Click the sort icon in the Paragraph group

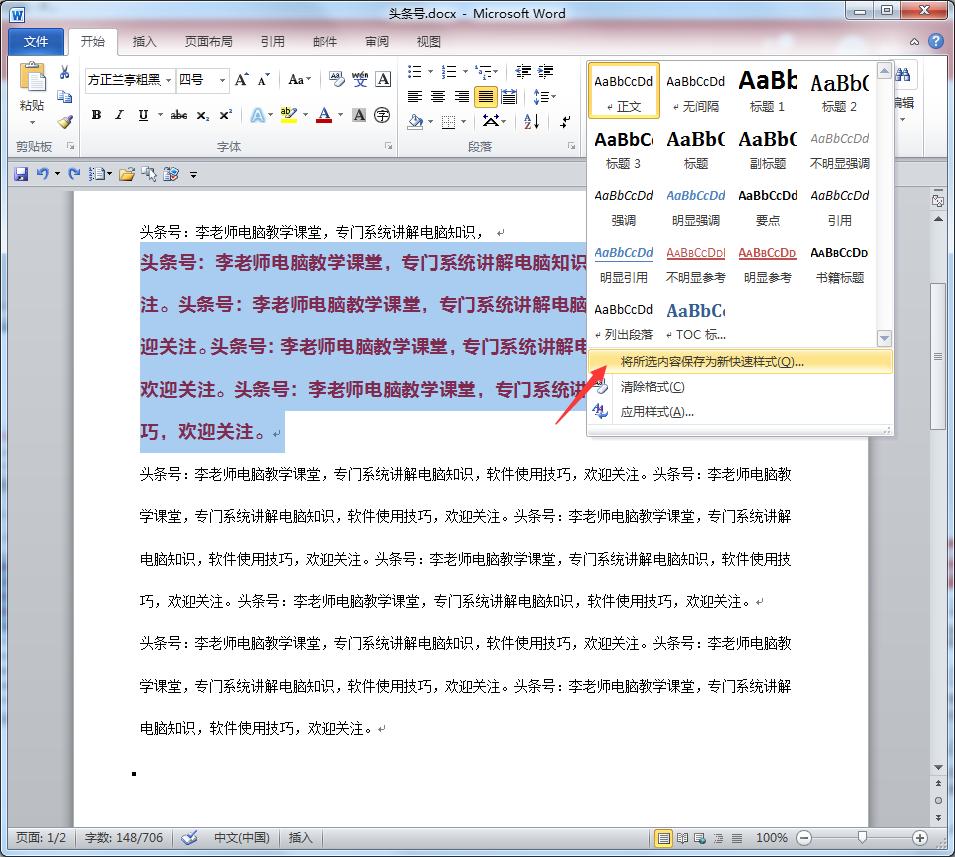(530, 122)
